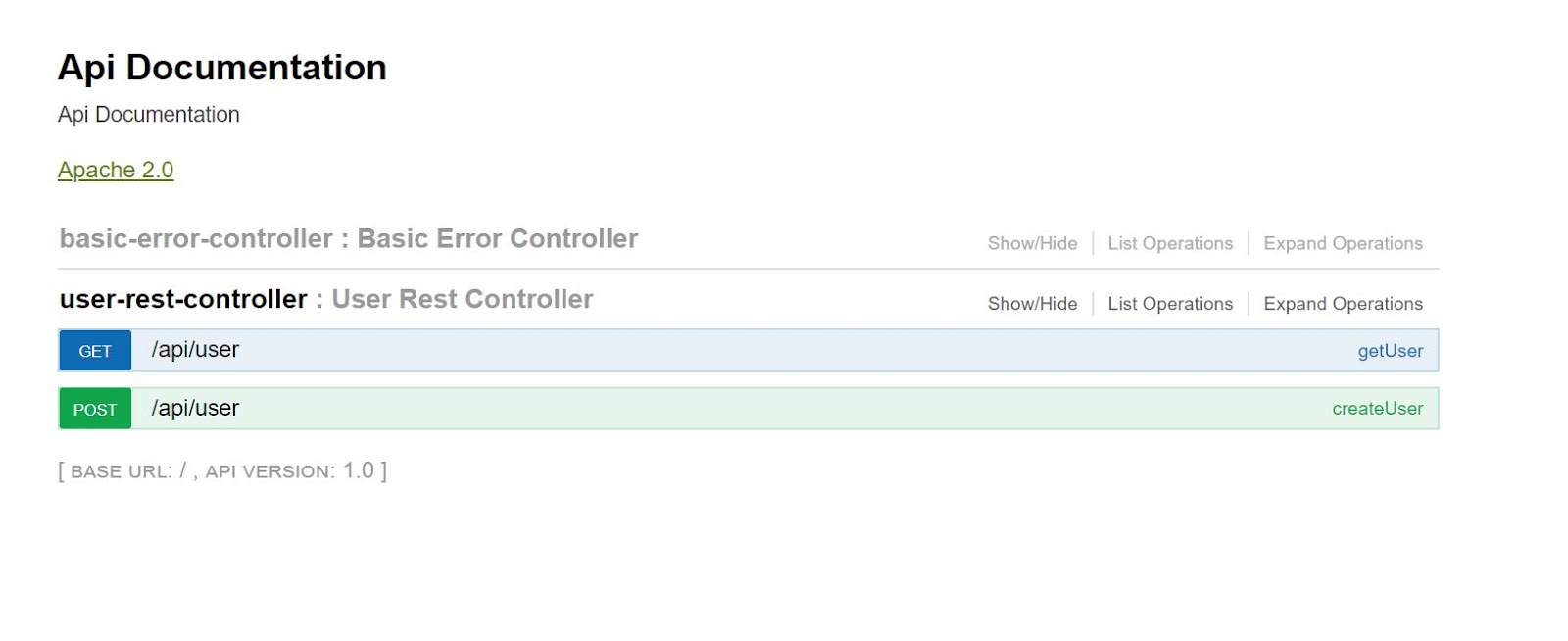This screenshot has height=641, width=1568.
Task: Click the Api Documentation subtitle text
Action: click(148, 115)
